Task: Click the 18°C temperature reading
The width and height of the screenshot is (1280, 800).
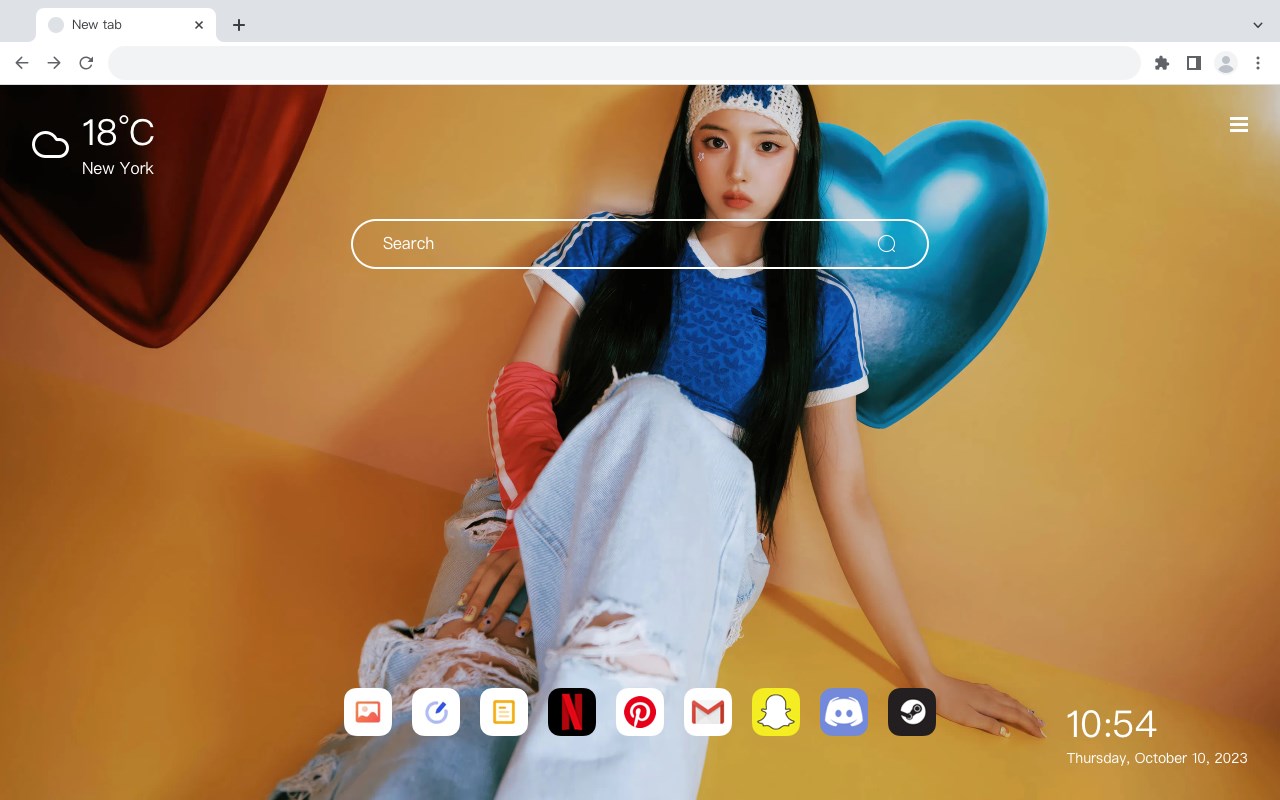Action: pos(118,133)
